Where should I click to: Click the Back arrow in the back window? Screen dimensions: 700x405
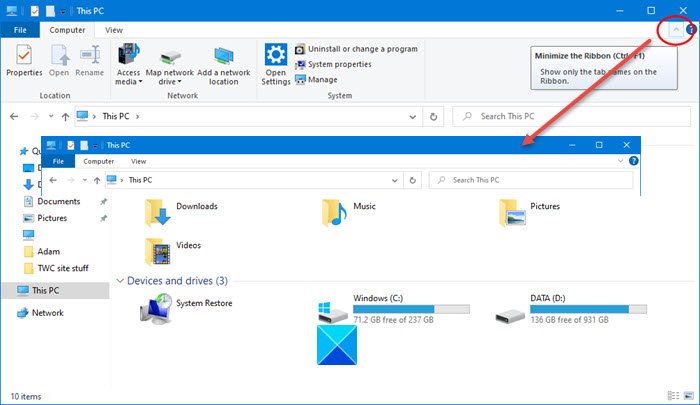[x=14, y=117]
